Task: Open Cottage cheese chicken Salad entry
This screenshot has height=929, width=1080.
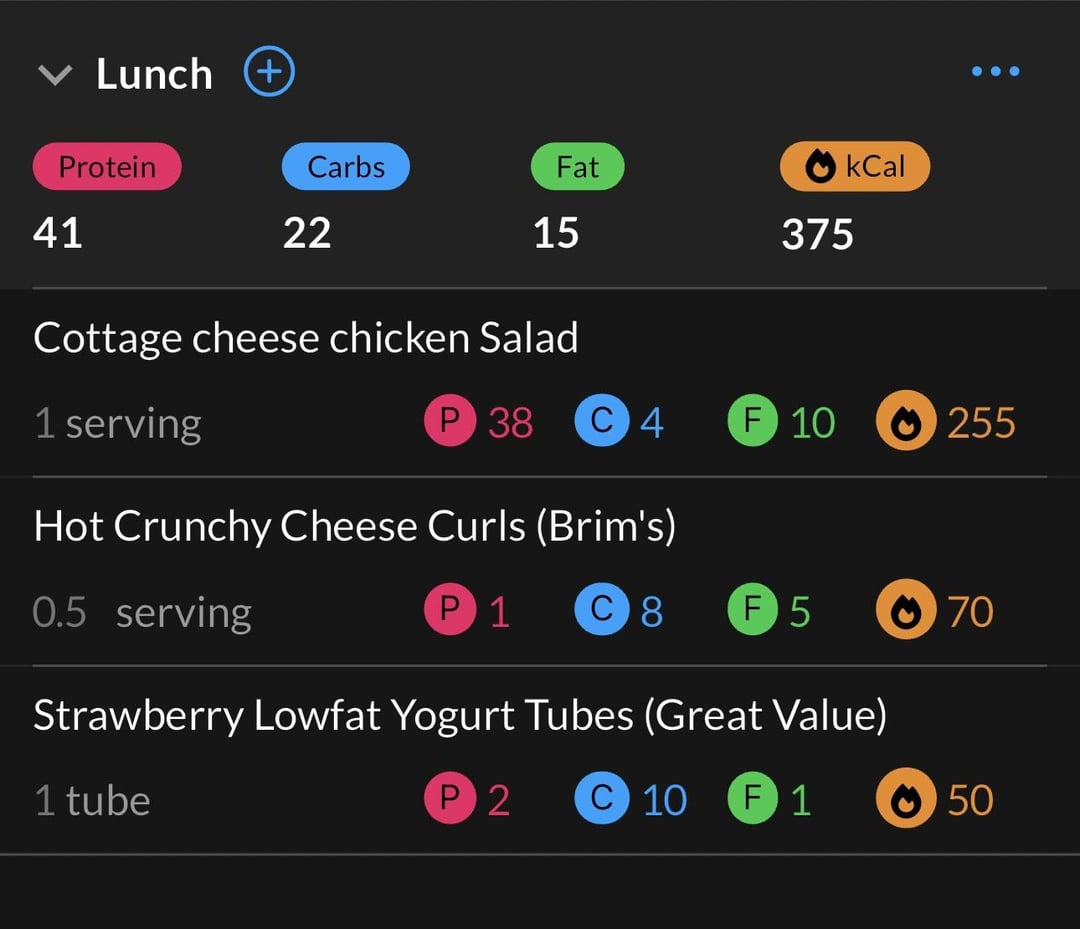Action: (x=306, y=338)
